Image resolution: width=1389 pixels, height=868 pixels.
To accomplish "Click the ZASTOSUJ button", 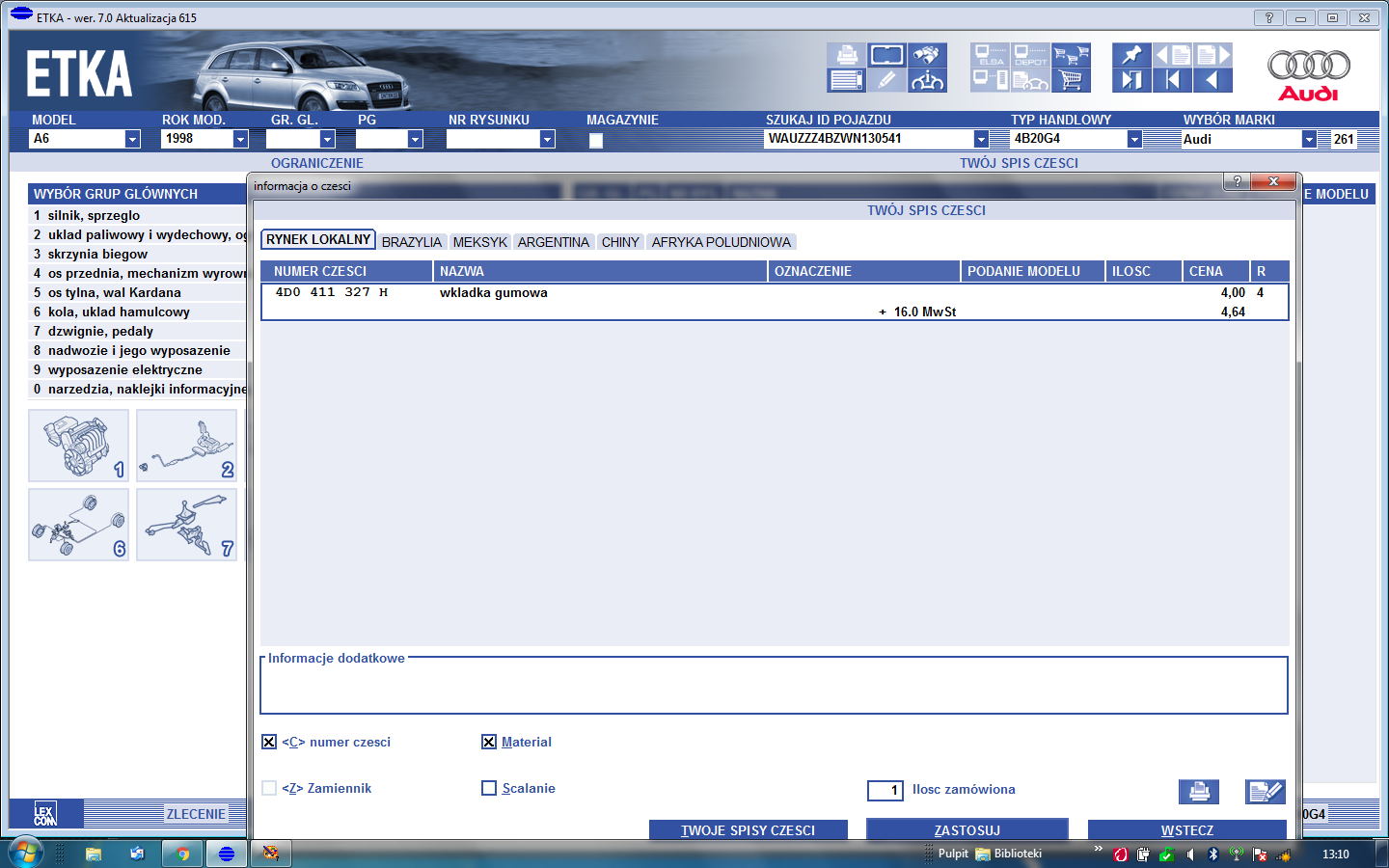I will pyautogui.click(x=967, y=830).
